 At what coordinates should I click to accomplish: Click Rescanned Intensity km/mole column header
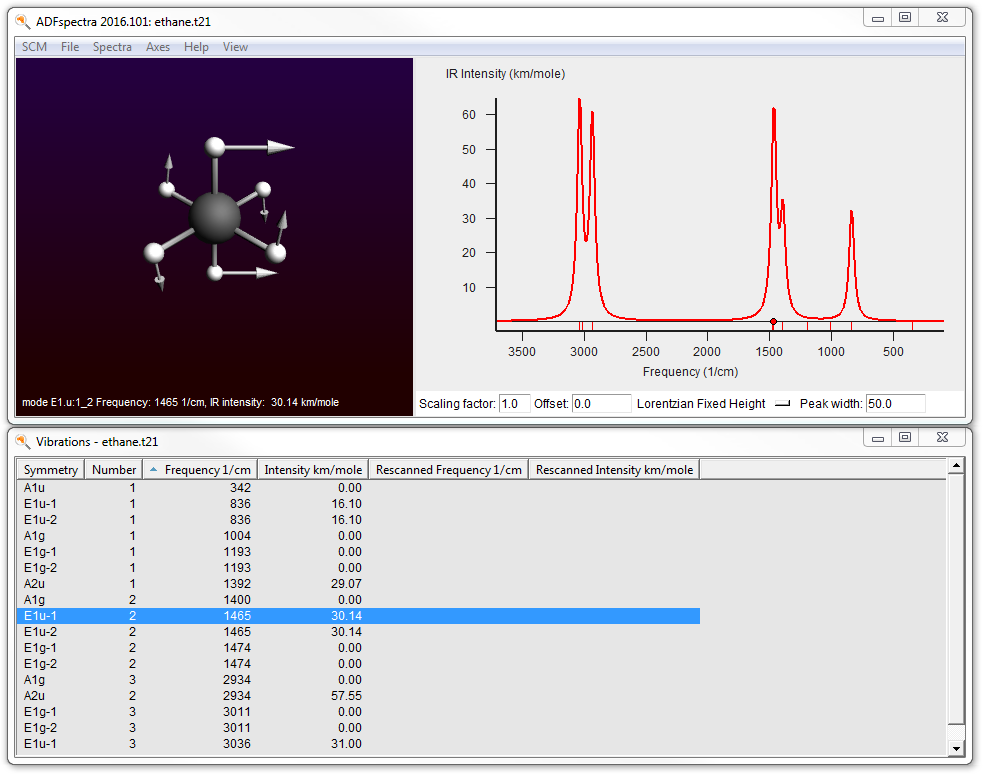[614, 469]
